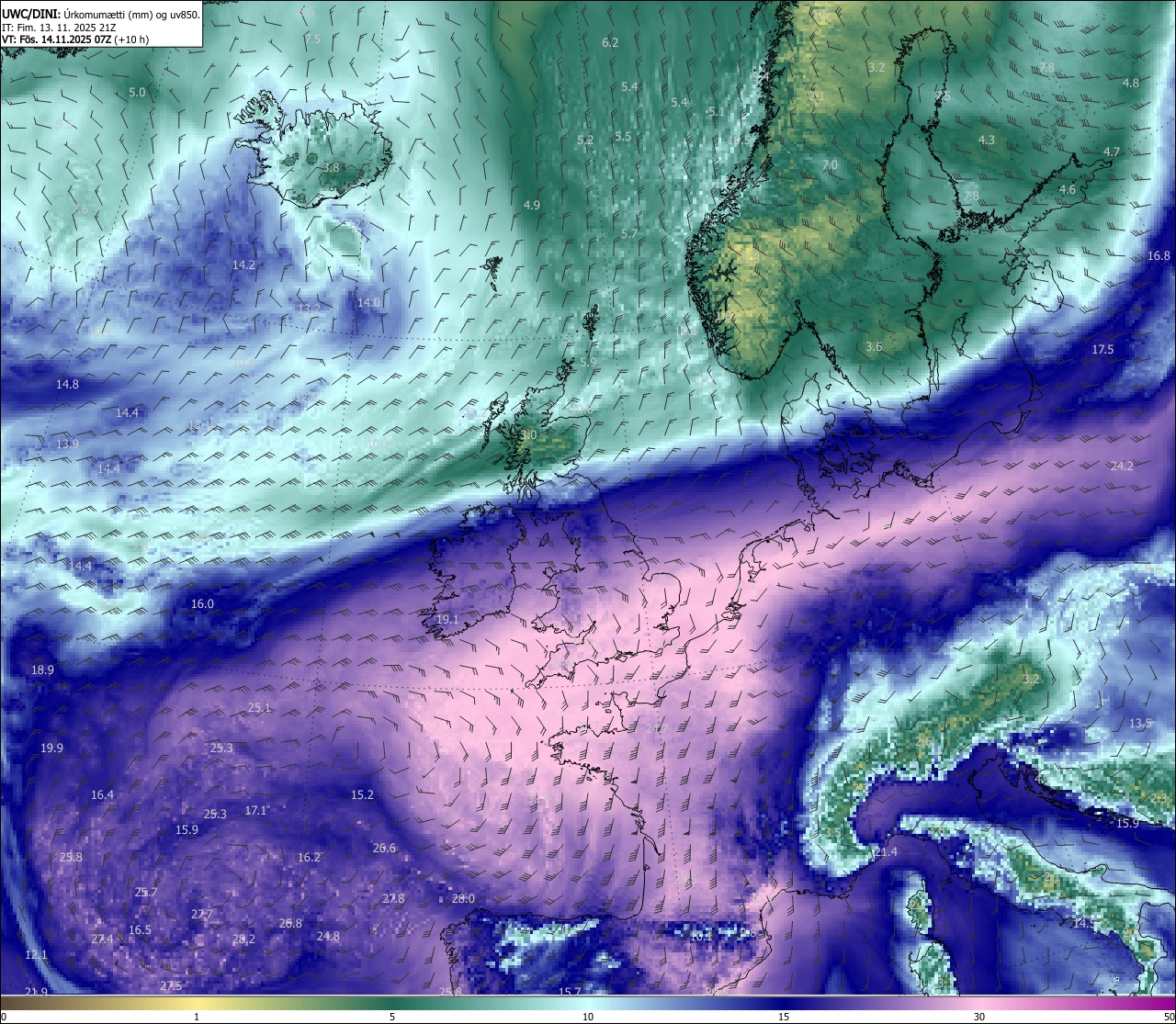Click the precipitable water color scale bar
This screenshot has height=1024, width=1176.
(x=588, y=1002)
